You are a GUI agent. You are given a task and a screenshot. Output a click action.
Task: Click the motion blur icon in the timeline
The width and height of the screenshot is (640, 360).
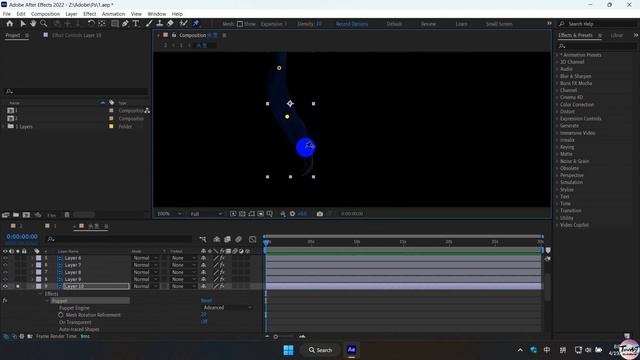(x=238, y=239)
